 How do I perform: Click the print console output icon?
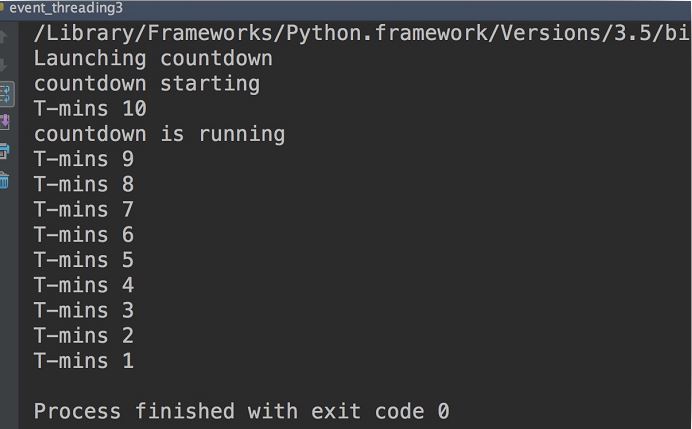(x=5, y=151)
